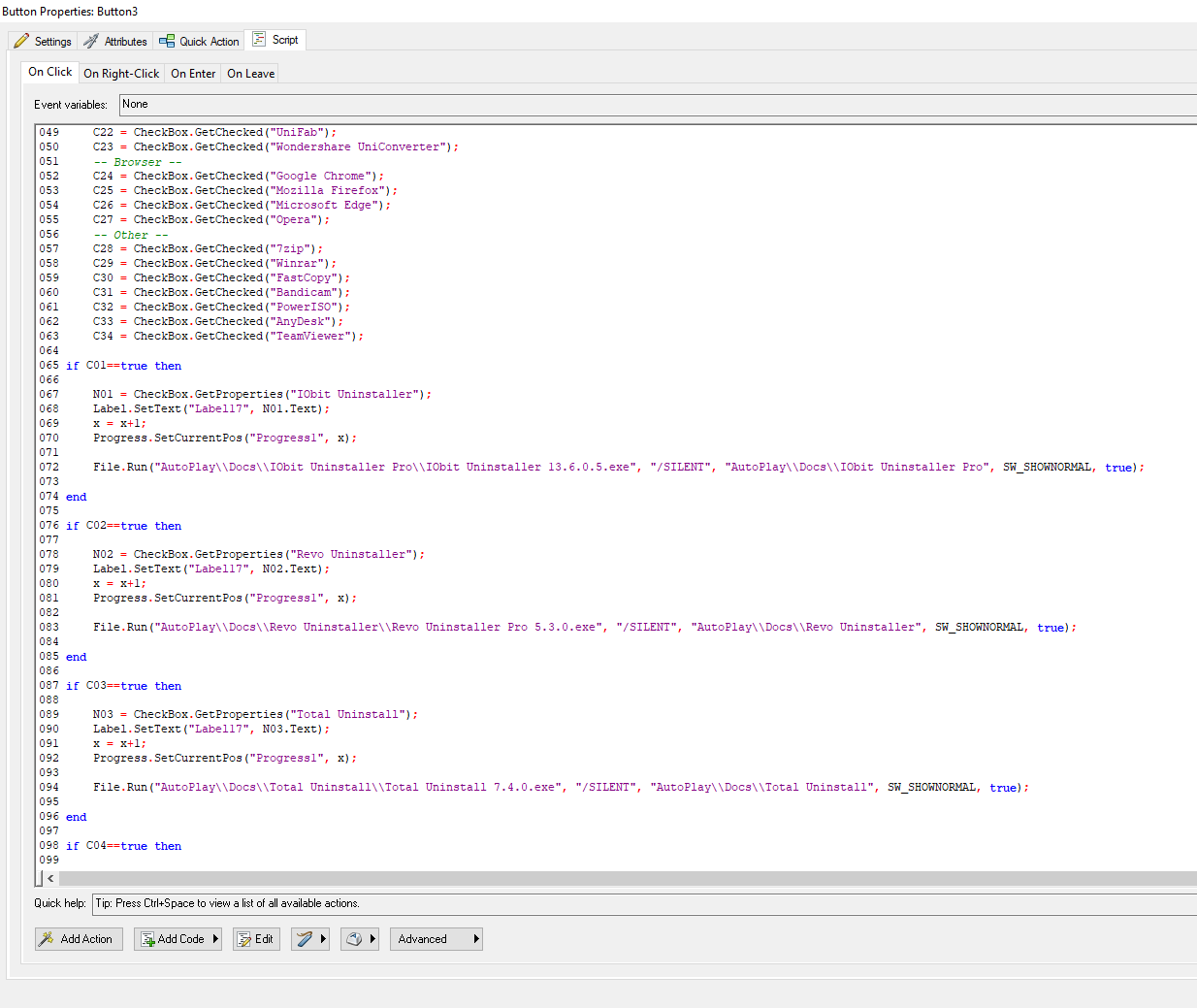The width and height of the screenshot is (1197, 1008).
Task: Select the Script tab
Action: 275,40
